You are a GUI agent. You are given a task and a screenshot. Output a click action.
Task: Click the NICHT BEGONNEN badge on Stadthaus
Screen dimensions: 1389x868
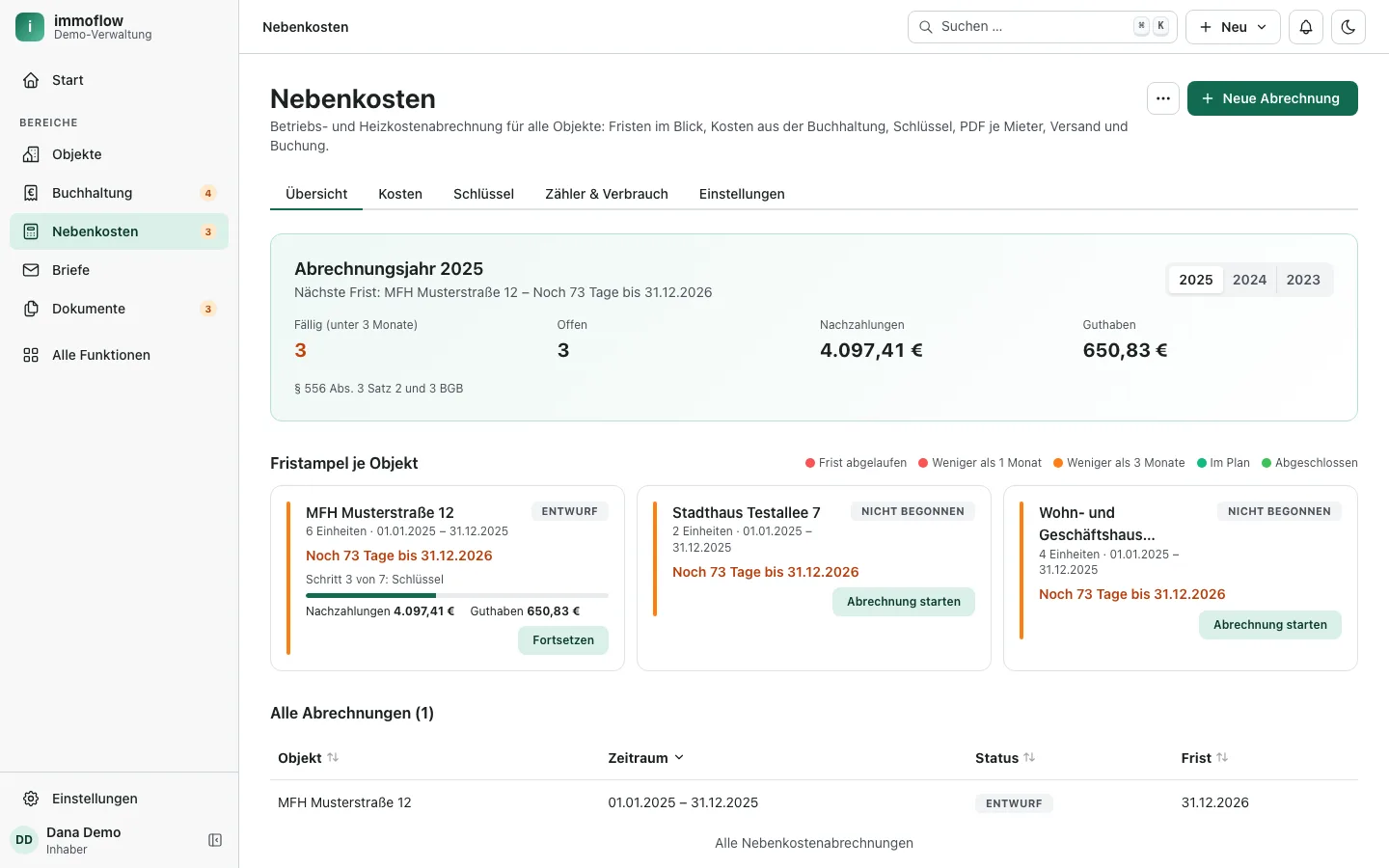coord(912,511)
